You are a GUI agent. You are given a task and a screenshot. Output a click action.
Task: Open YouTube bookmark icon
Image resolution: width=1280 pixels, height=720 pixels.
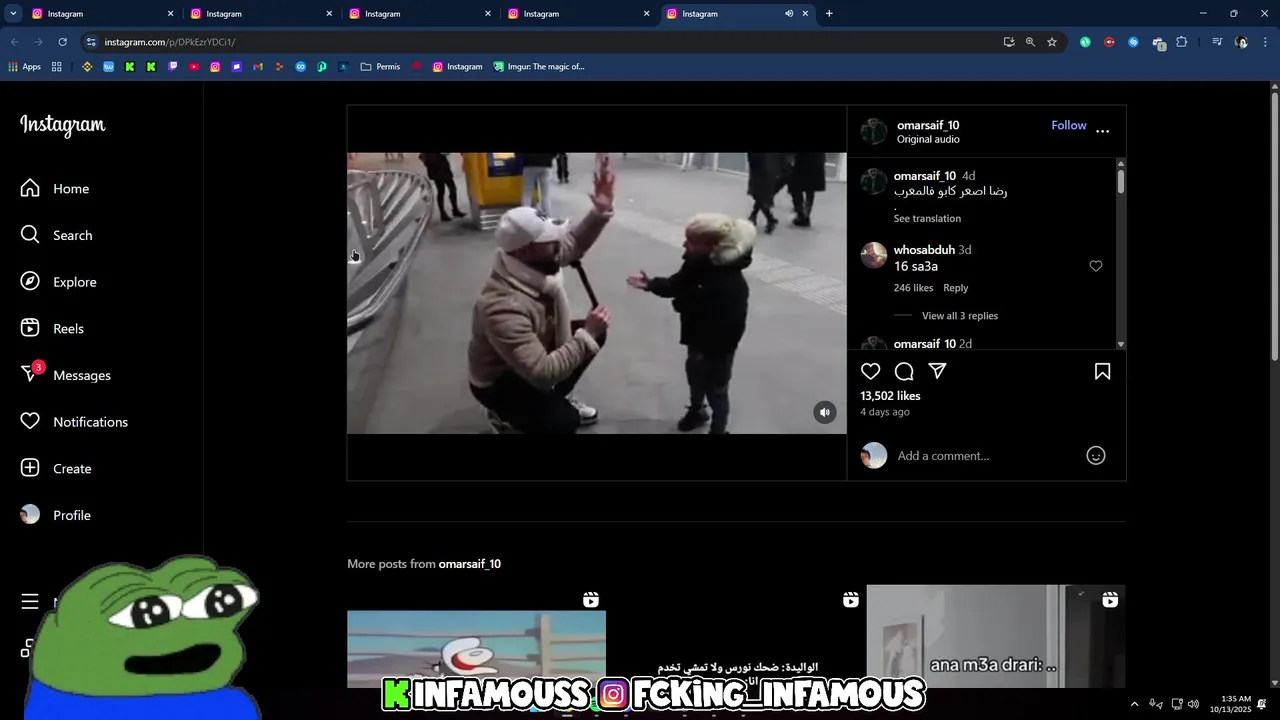pyautogui.click(x=194, y=67)
